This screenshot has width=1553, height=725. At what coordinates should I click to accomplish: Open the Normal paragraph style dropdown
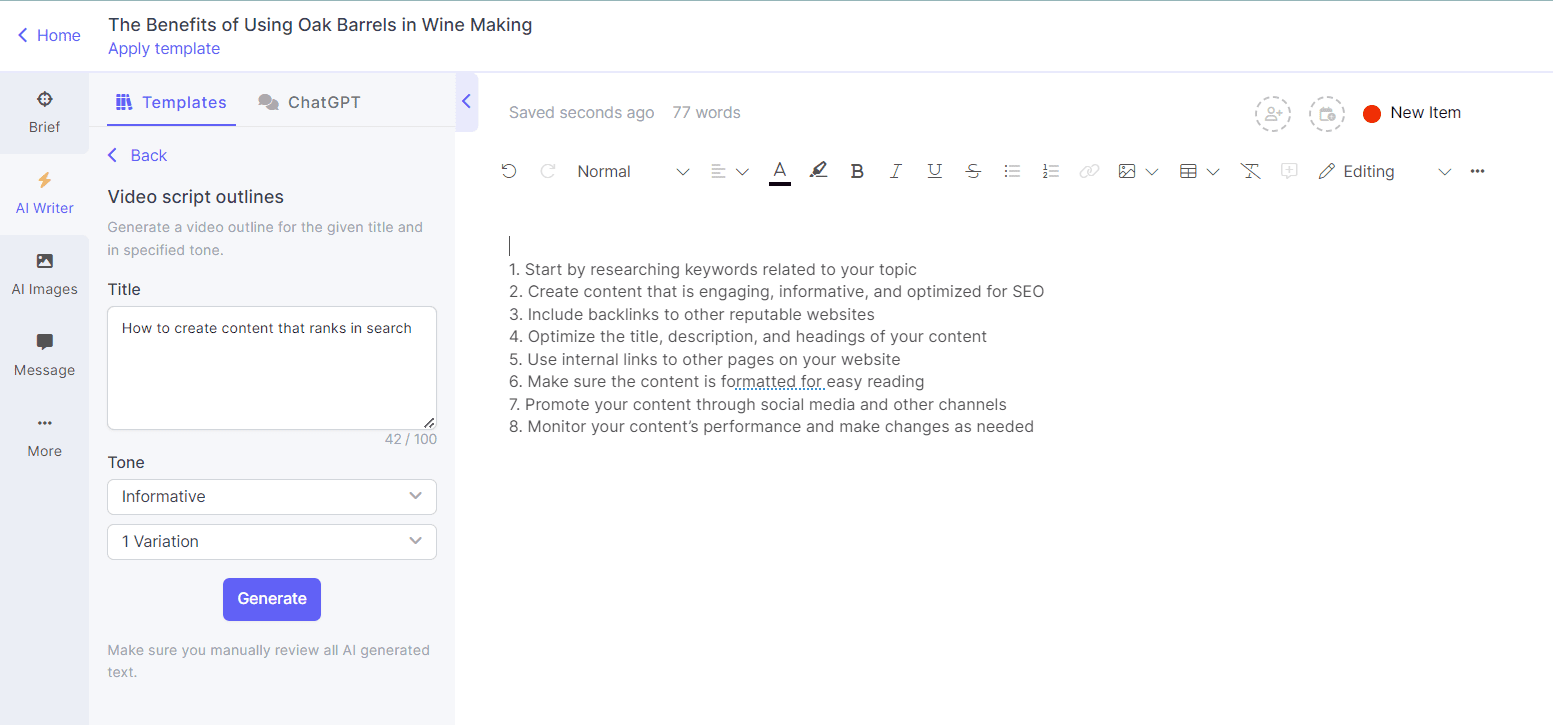coord(633,171)
